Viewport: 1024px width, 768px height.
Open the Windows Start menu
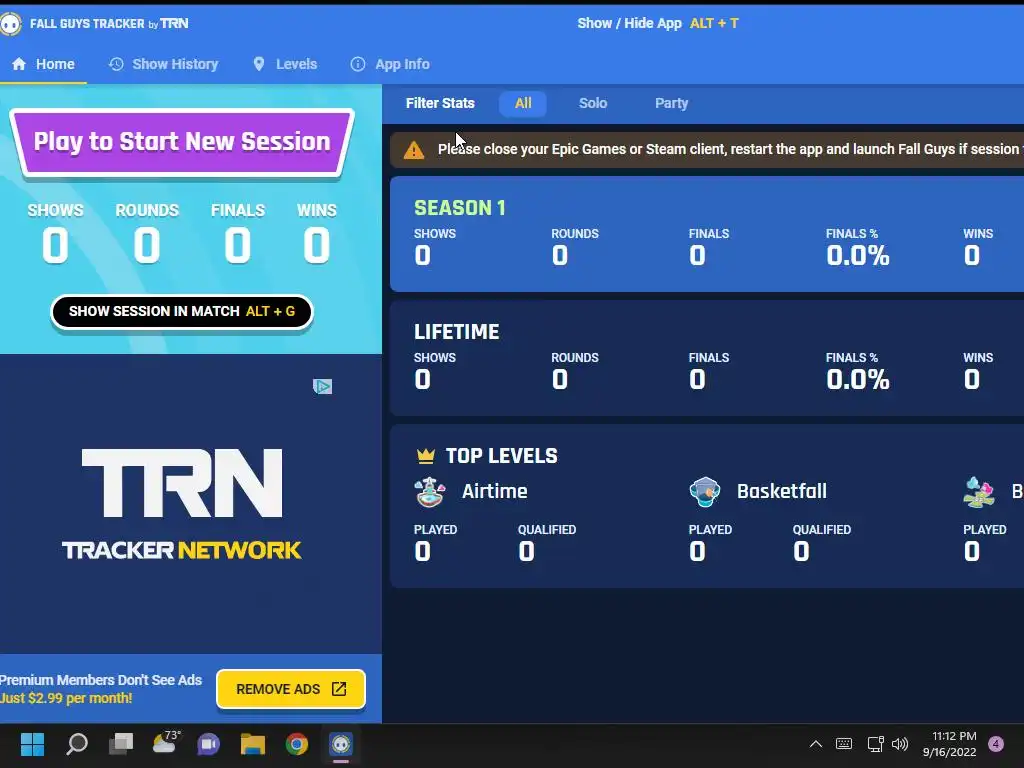pos(32,744)
